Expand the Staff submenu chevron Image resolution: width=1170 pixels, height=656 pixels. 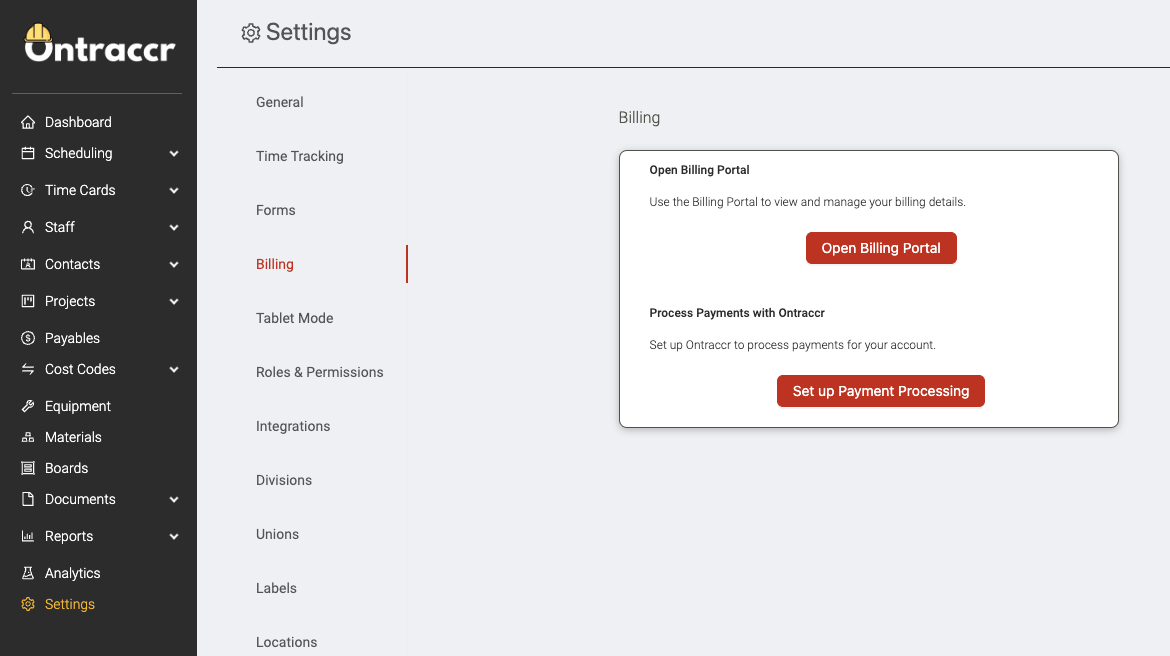pos(174,228)
